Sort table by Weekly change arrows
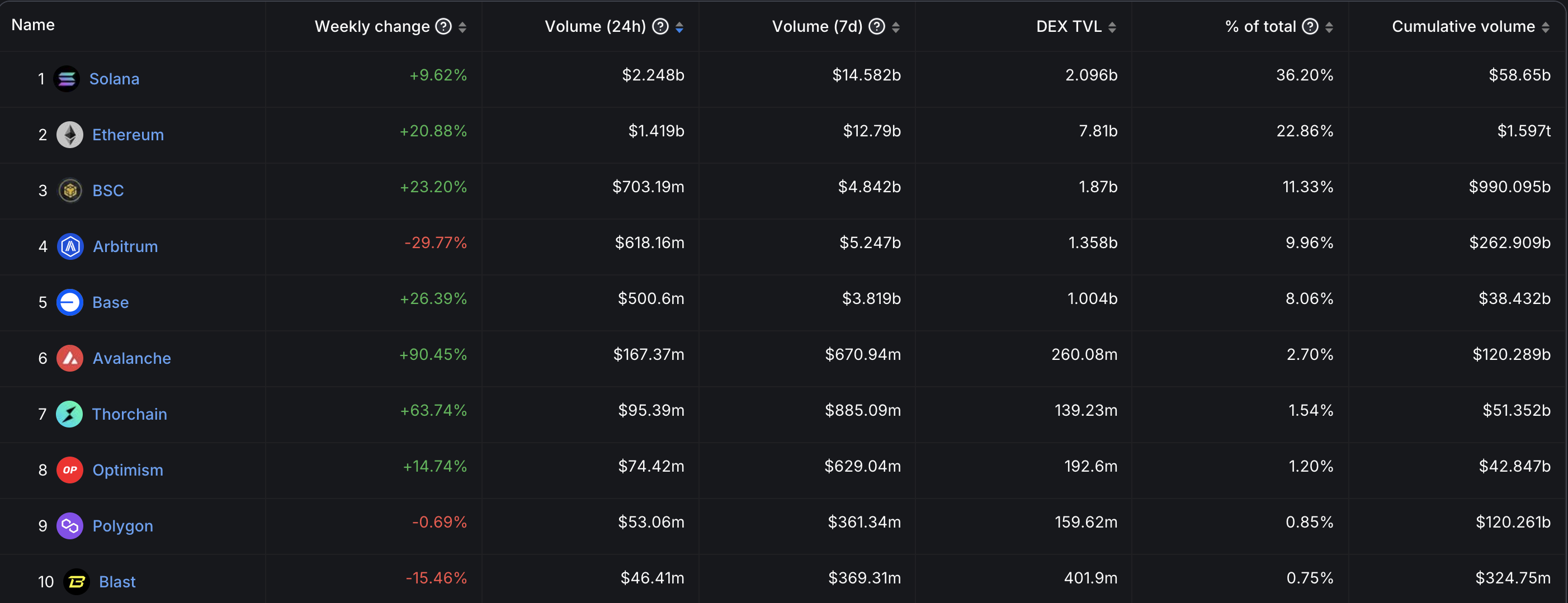The height and width of the screenshot is (603, 1568). [x=462, y=27]
